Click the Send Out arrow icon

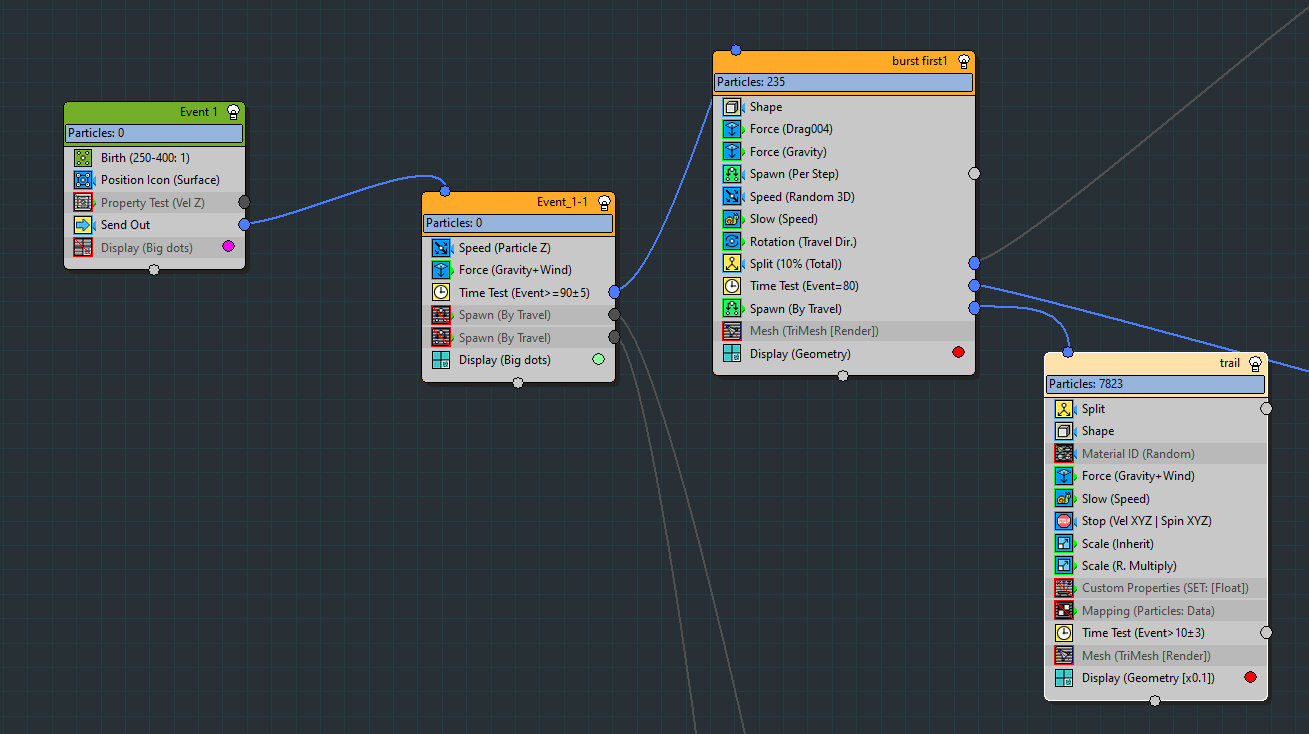click(x=83, y=225)
